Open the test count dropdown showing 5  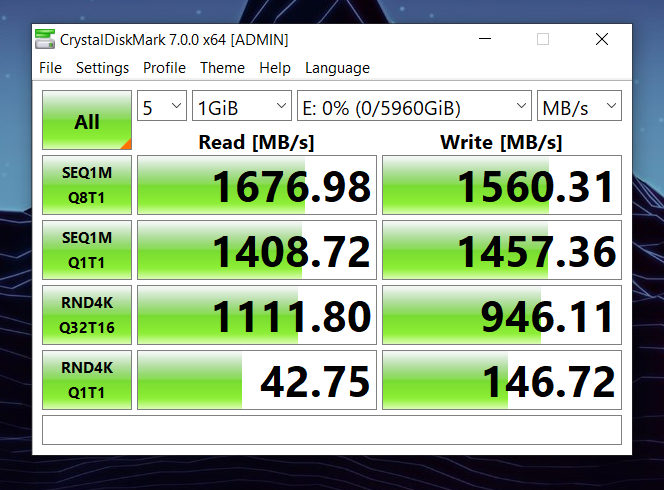pos(162,106)
